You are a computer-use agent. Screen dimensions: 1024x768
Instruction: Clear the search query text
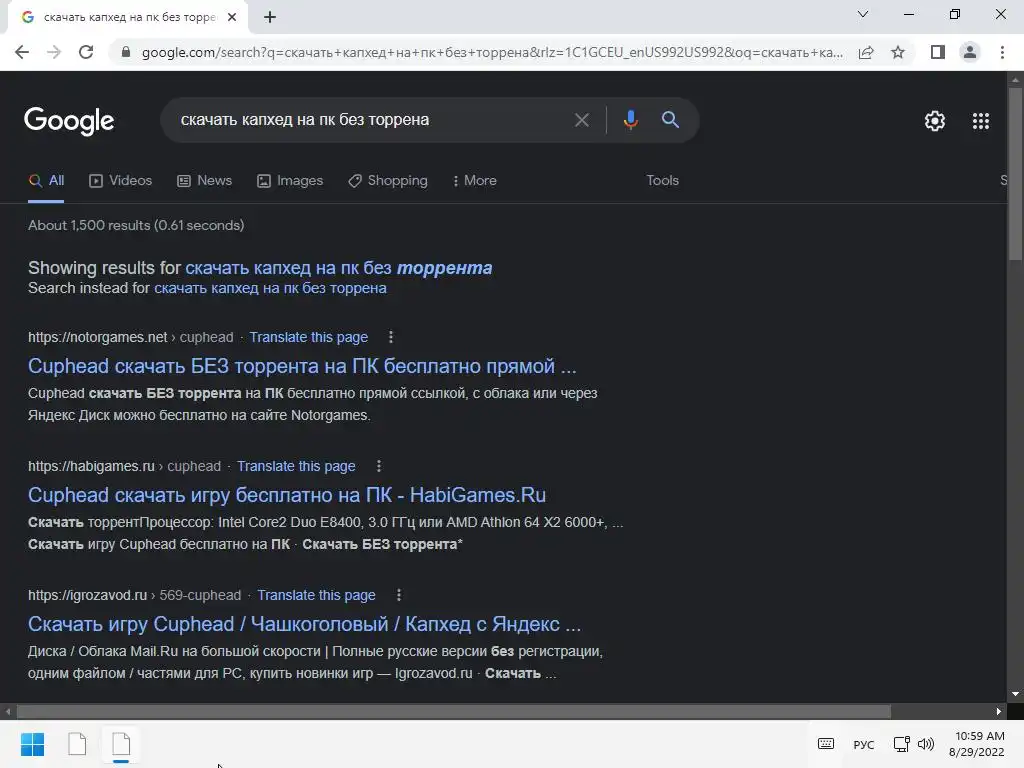tap(581, 120)
